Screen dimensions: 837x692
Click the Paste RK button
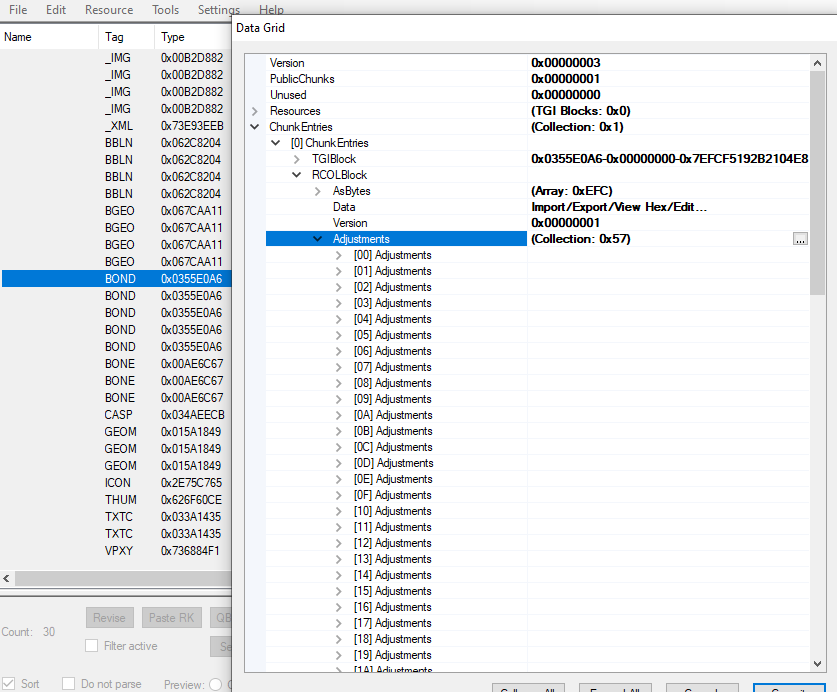171,618
